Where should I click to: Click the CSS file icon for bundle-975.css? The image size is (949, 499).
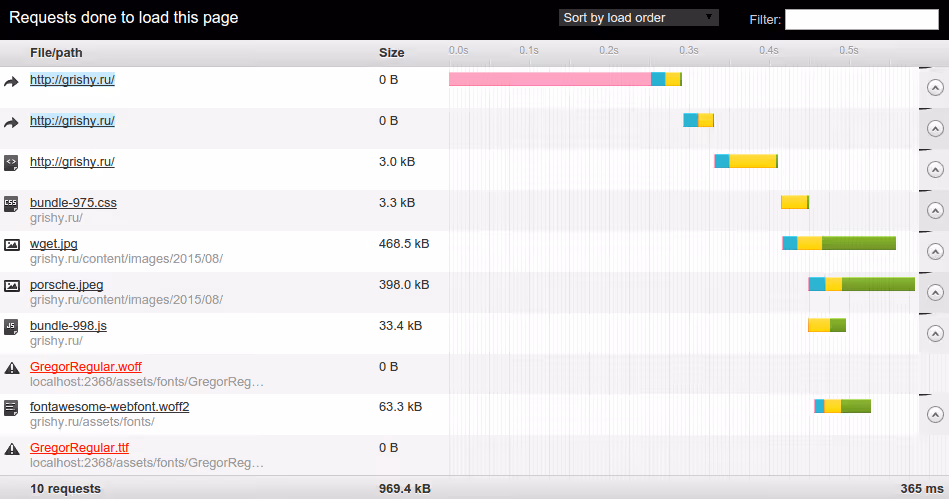point(12,203)
